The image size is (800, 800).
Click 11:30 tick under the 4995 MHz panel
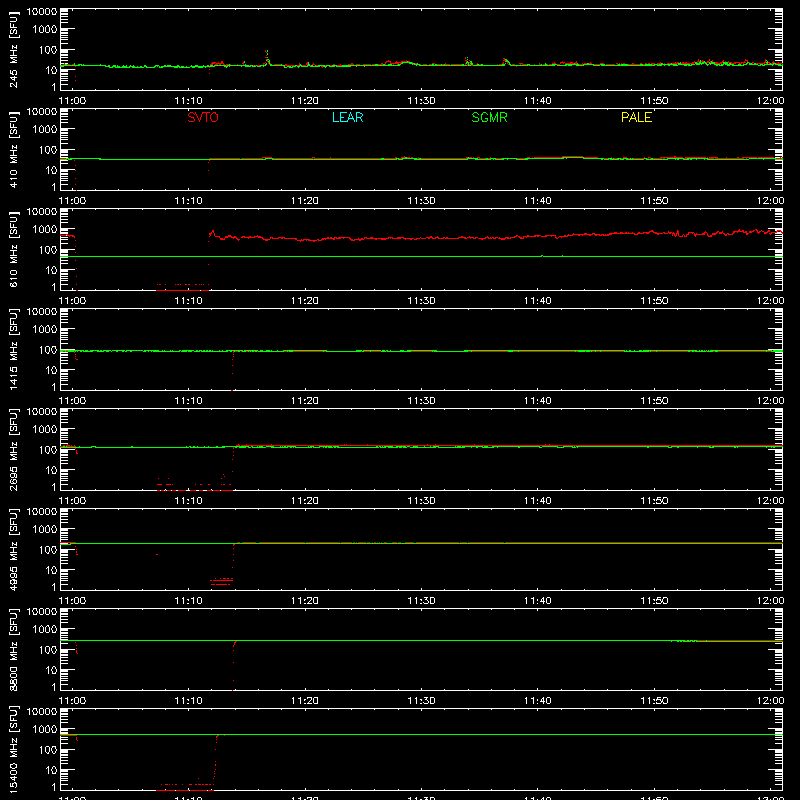pyautogui.click(x=421, y=601)
